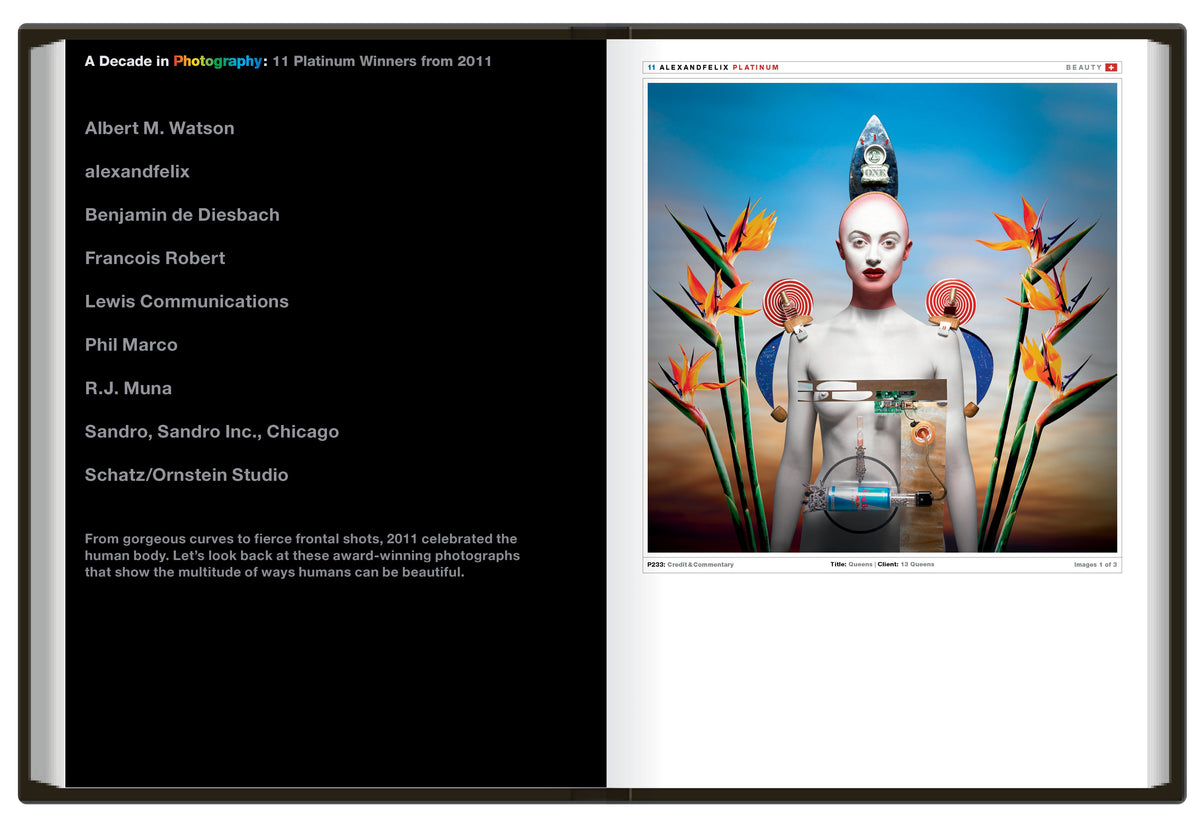Screen dimensions: 1200x830
Task: Click the Schatz/Ornstein Studio name
Action: pos(186,475)
